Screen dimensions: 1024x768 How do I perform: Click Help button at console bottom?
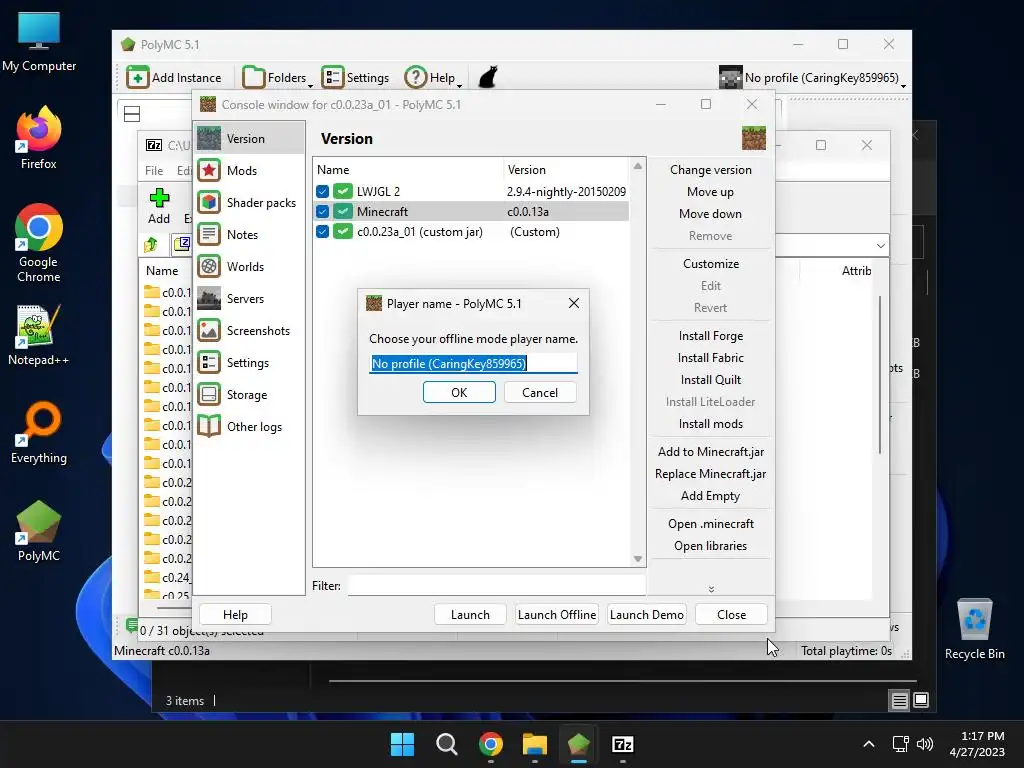pyautogui.click(x=235, y=615)
